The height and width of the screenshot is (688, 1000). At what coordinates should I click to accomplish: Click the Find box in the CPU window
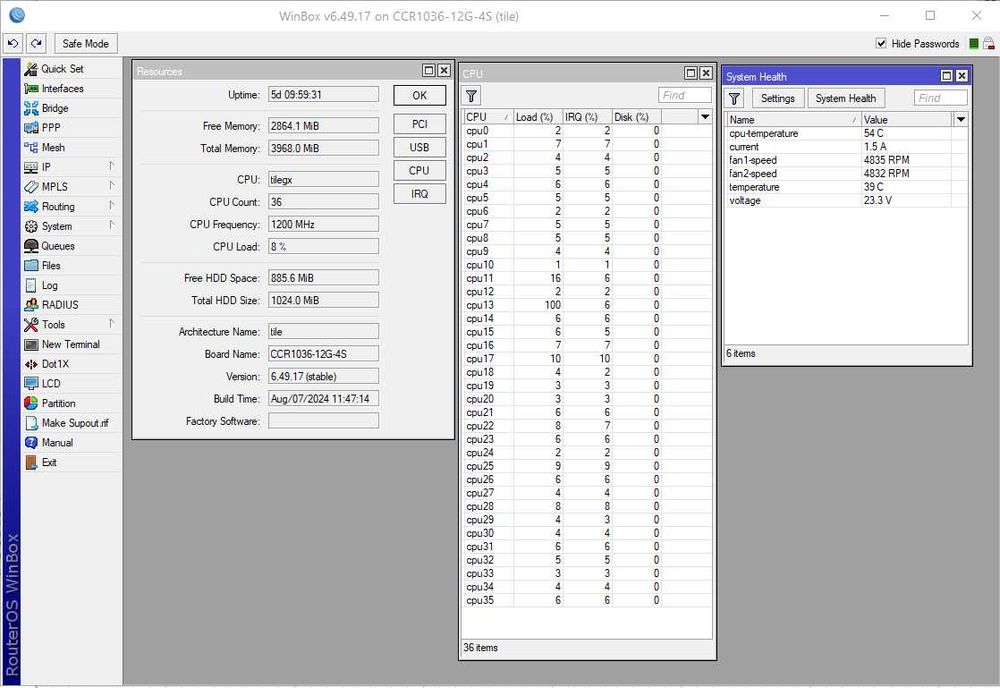[x=684, y=96]
